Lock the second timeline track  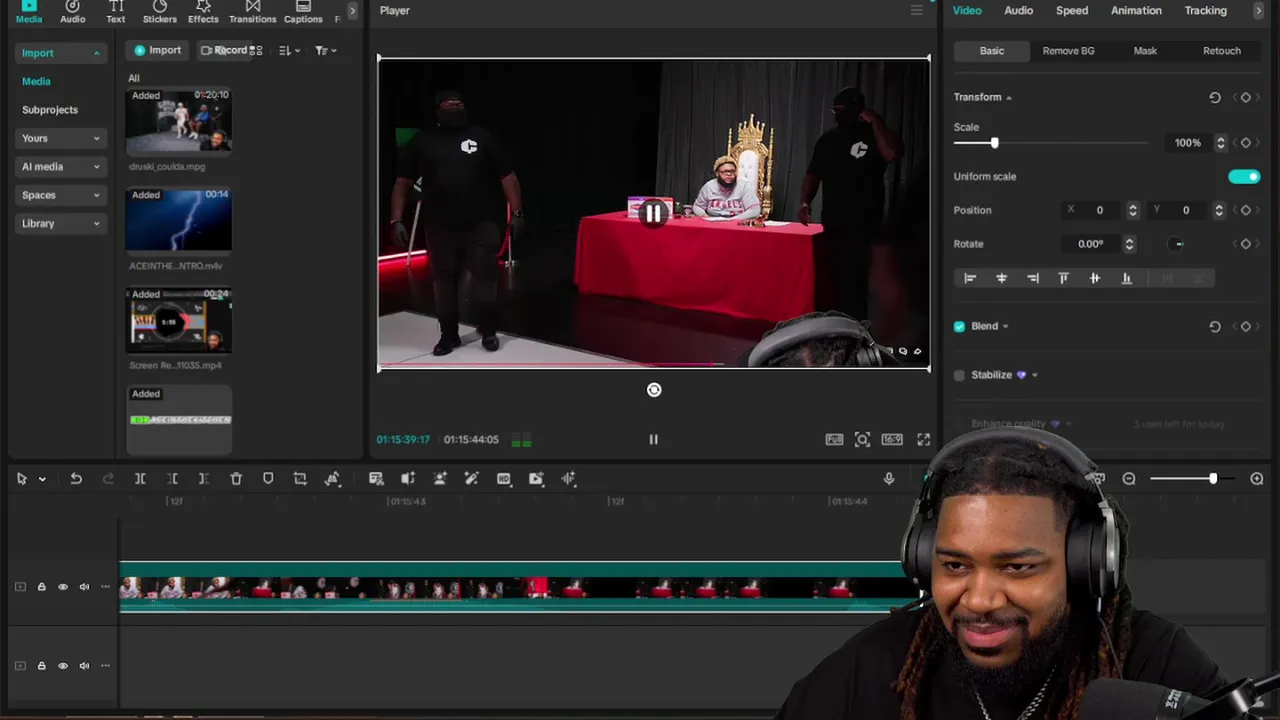click(41, 666)
